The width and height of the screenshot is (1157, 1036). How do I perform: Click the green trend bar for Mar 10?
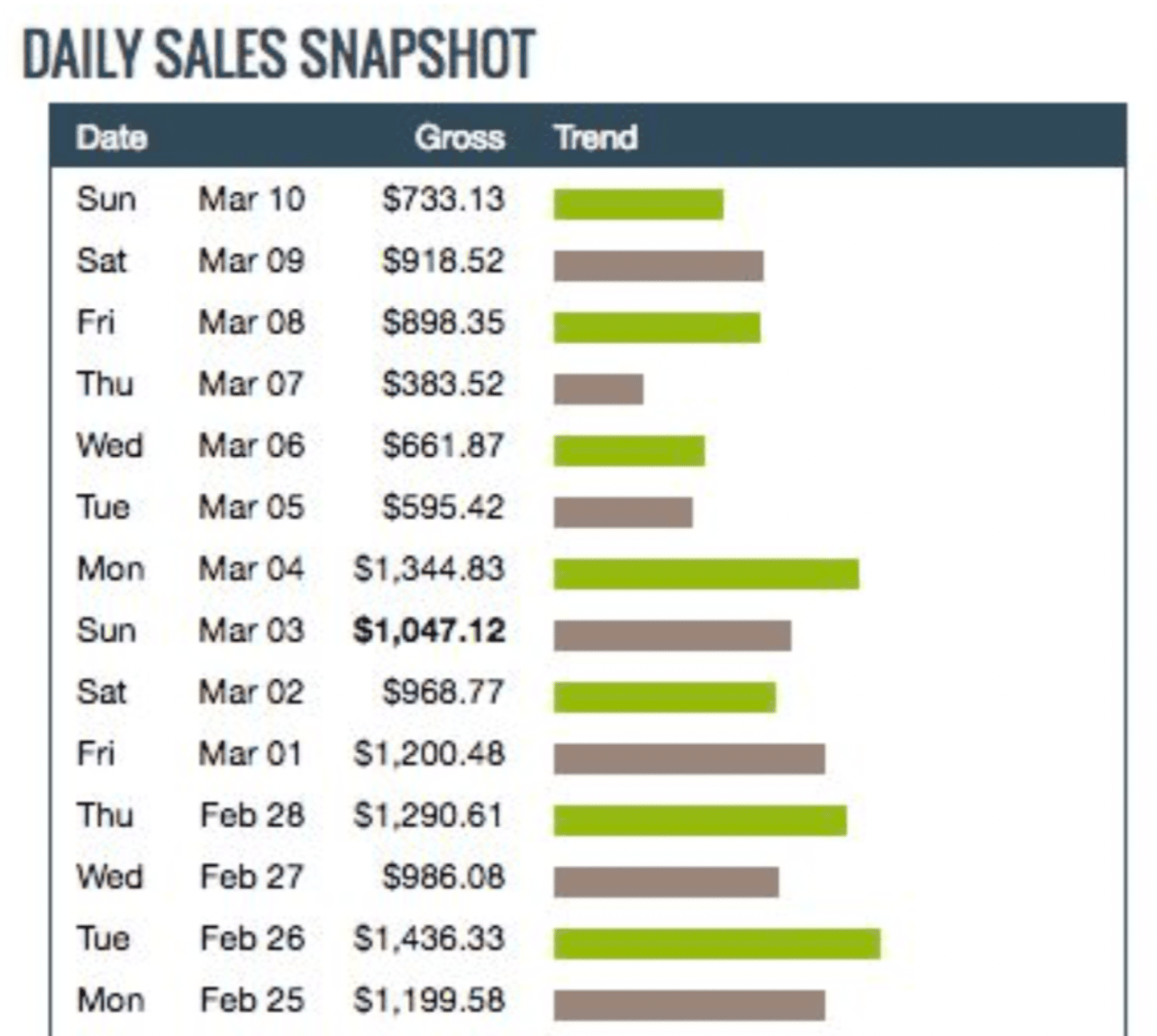tap(638, 204)
